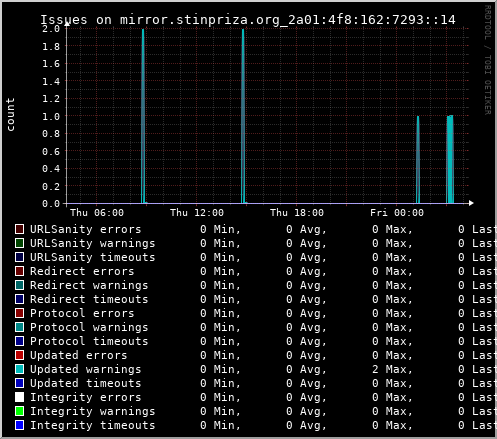Click the count y-axis label
497x439 pixels.
10,114
